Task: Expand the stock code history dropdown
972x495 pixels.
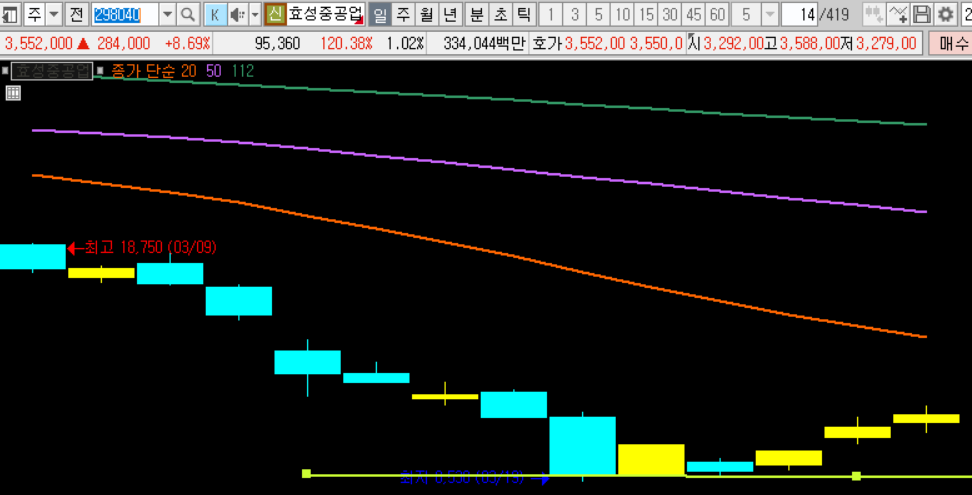Action: click(x=166, y=14)
